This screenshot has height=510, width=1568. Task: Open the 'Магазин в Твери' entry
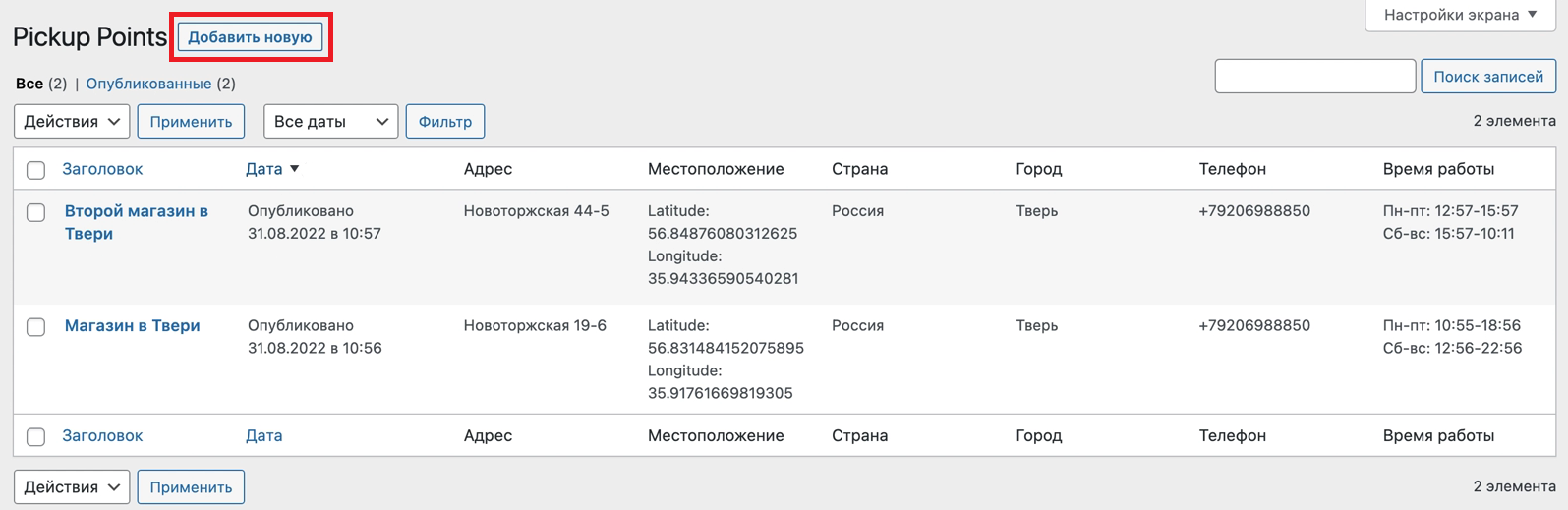click(132, 326)
